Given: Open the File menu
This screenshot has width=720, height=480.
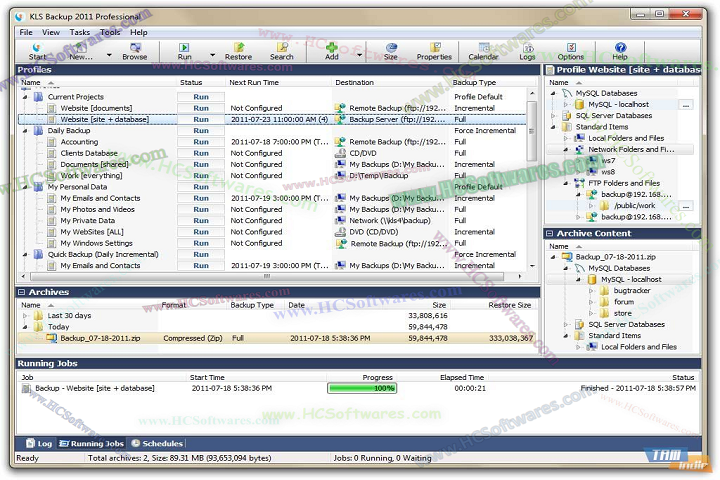Looking at the screenshot, I should tap(26, 32).
